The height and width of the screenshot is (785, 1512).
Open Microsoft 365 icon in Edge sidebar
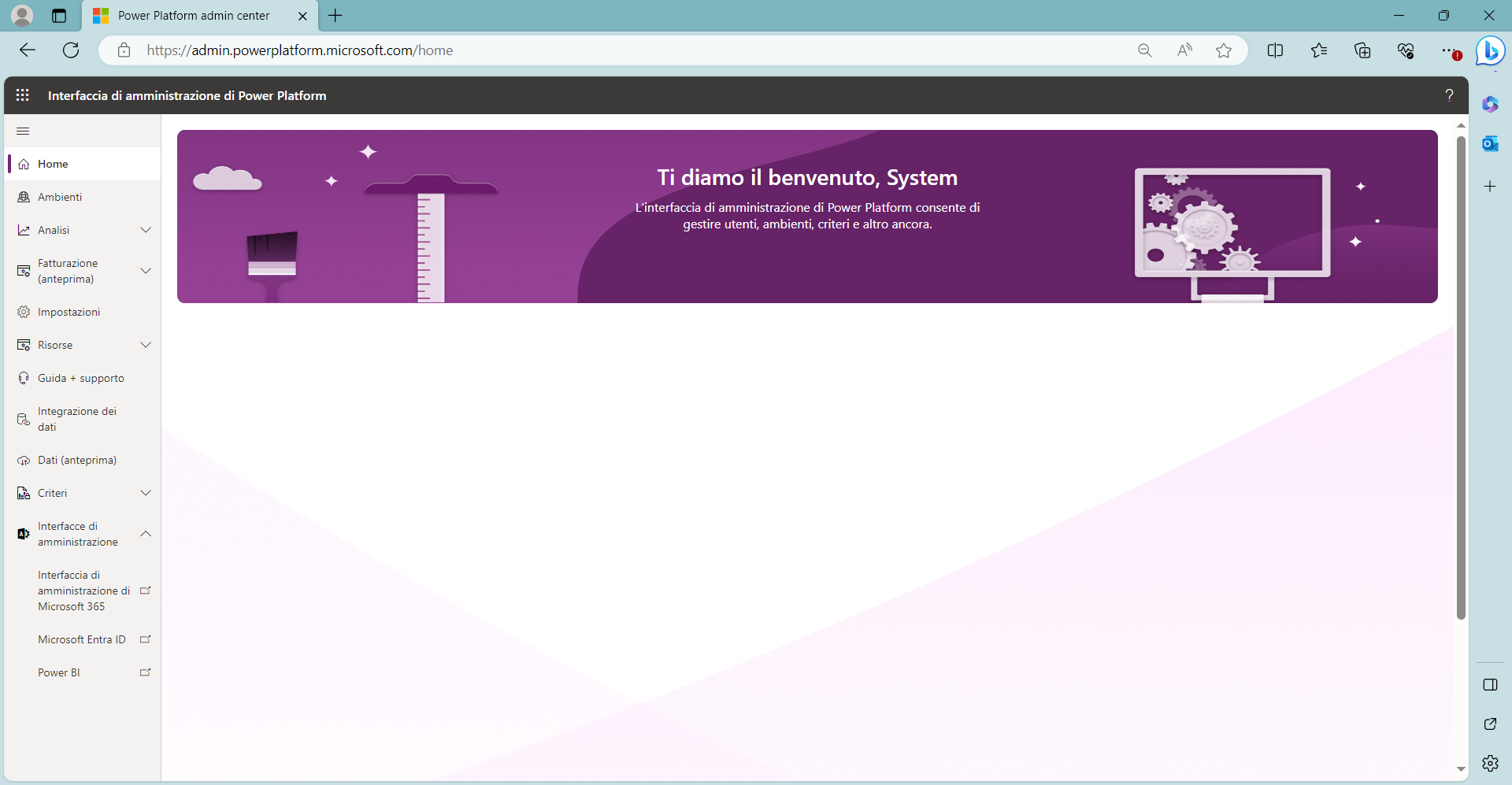tap(1490, 104)
